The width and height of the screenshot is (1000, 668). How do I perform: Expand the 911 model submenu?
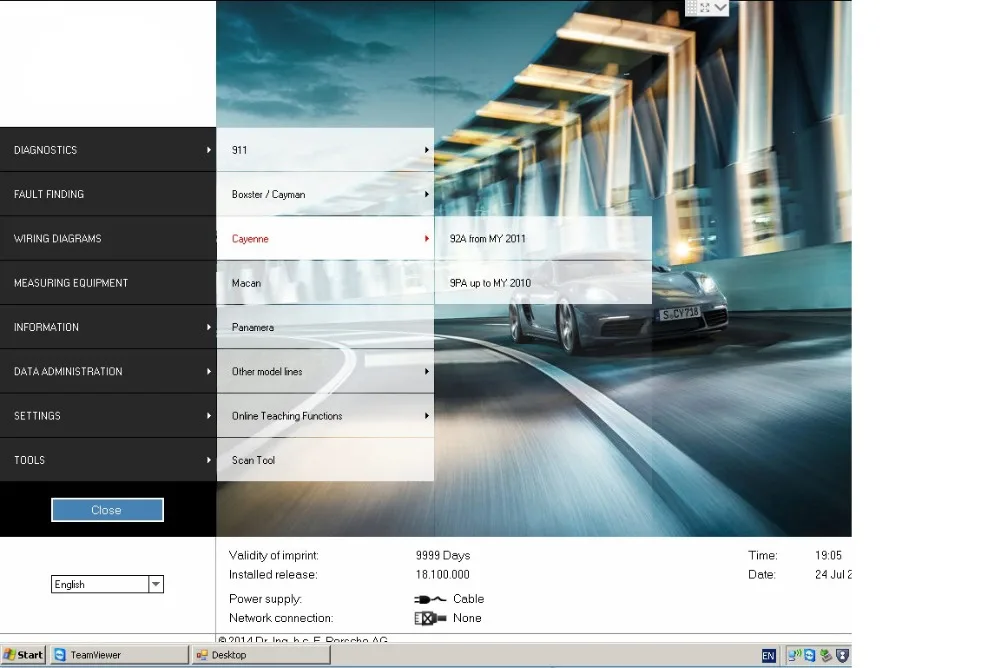(x=325, y=150)
